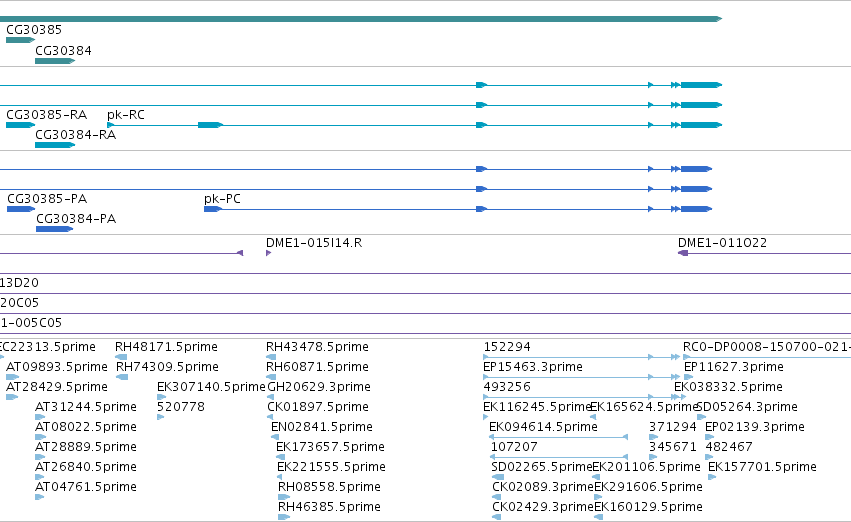
Task: Open EST AT28429.5prime
Action: click(x=56, y=387)
